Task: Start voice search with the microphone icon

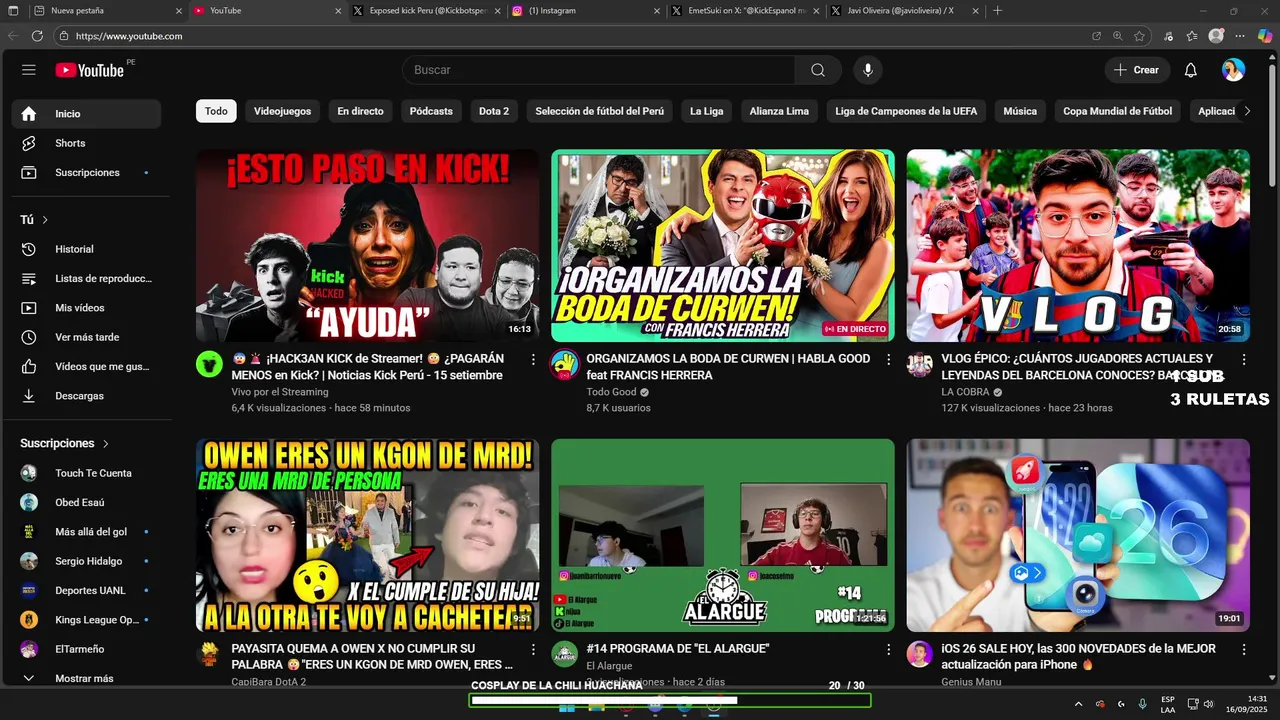Action: [868, 70]
